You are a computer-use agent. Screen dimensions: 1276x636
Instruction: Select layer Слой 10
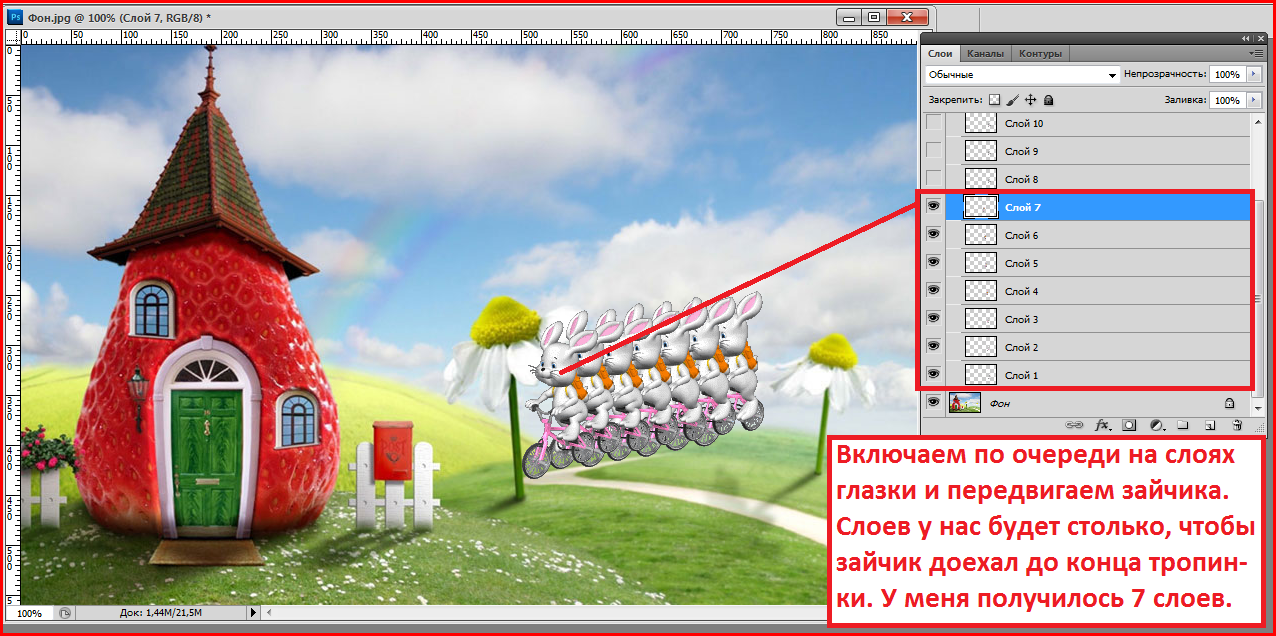1098,123
